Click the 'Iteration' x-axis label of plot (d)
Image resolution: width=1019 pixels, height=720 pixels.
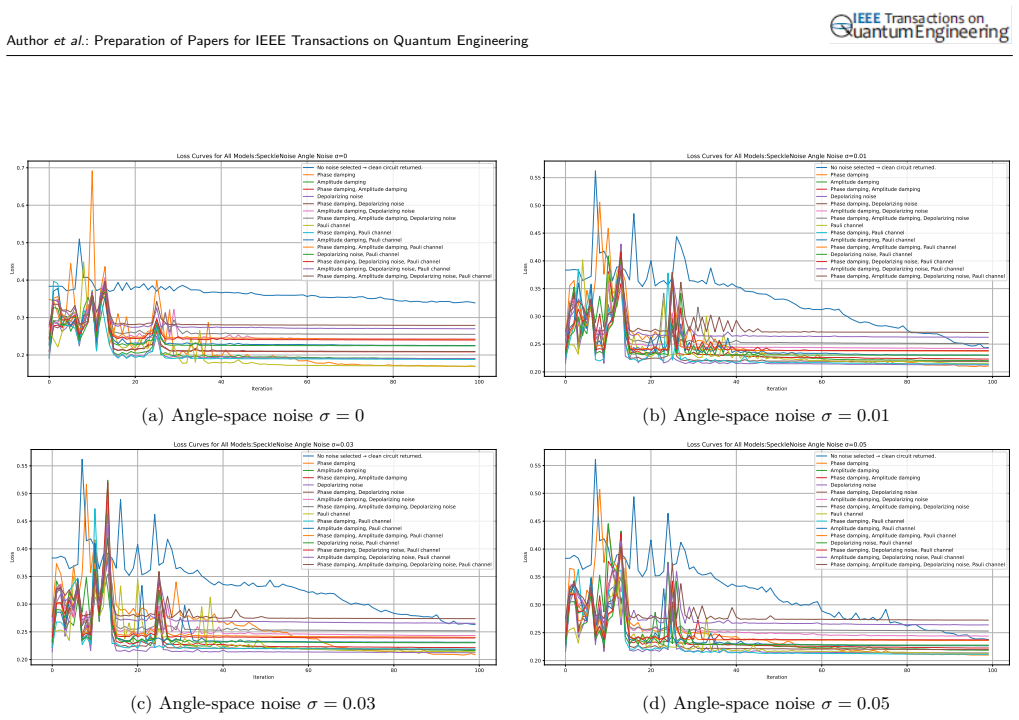(777, 677)
